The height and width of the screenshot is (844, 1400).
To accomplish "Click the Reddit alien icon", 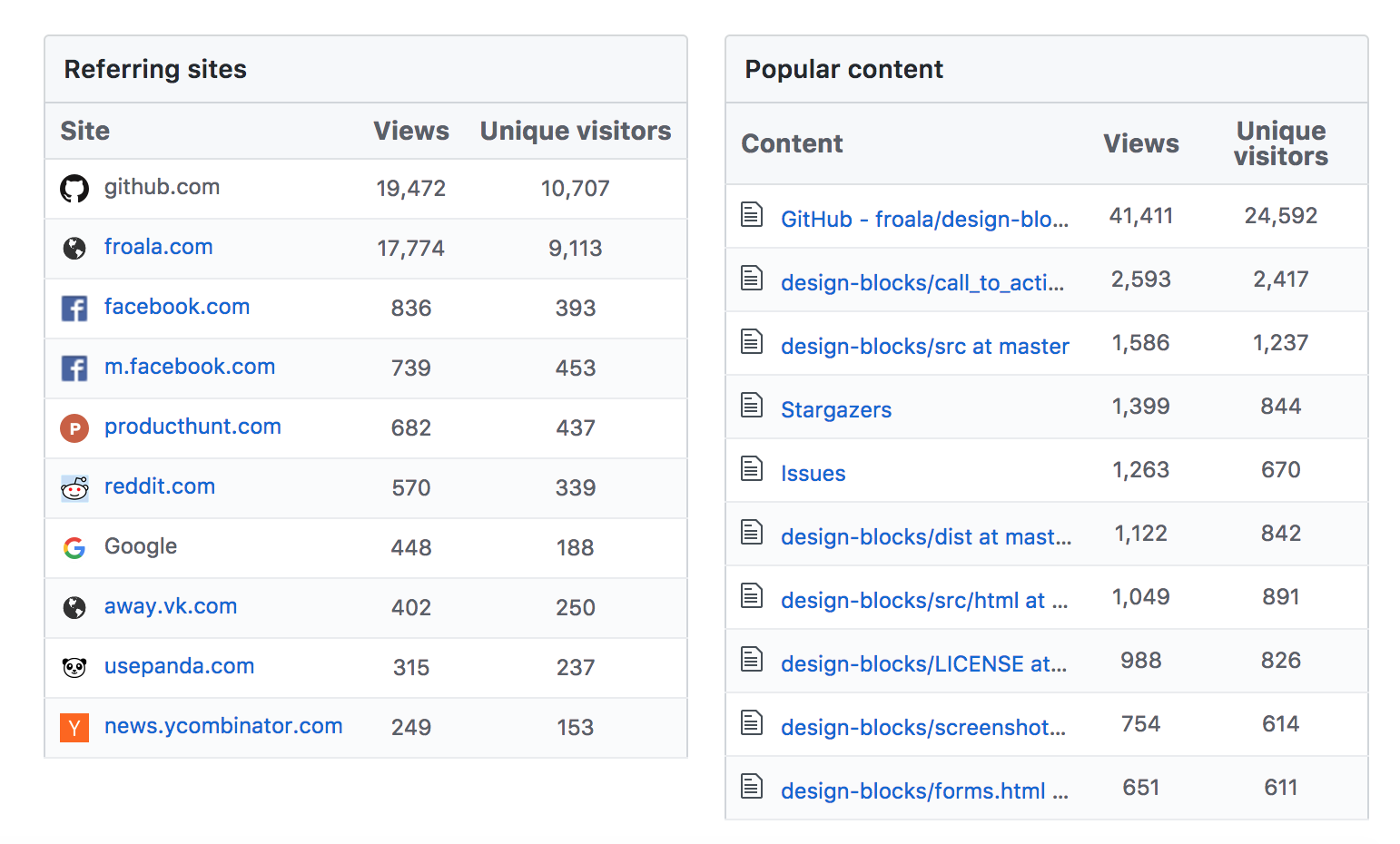I will (x=74, y=488).
